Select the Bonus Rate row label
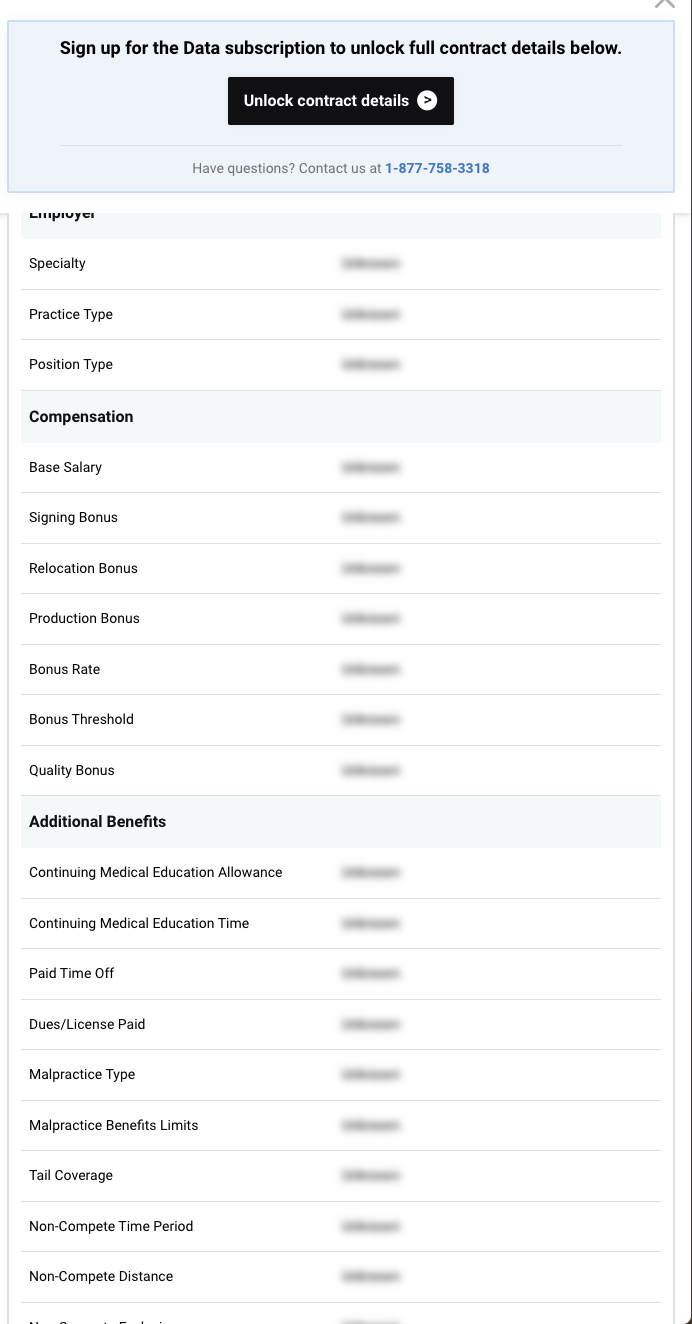 (x=64, y=669)
